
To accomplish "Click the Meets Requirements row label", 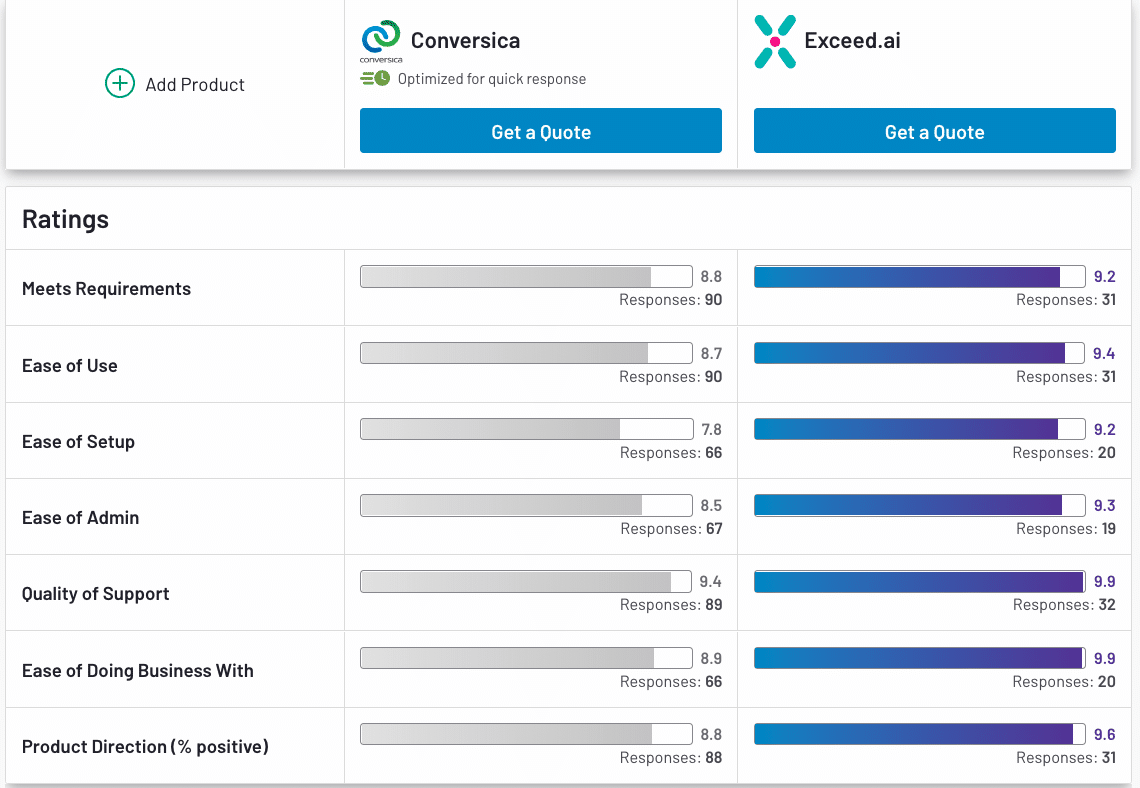I will 106,289.
